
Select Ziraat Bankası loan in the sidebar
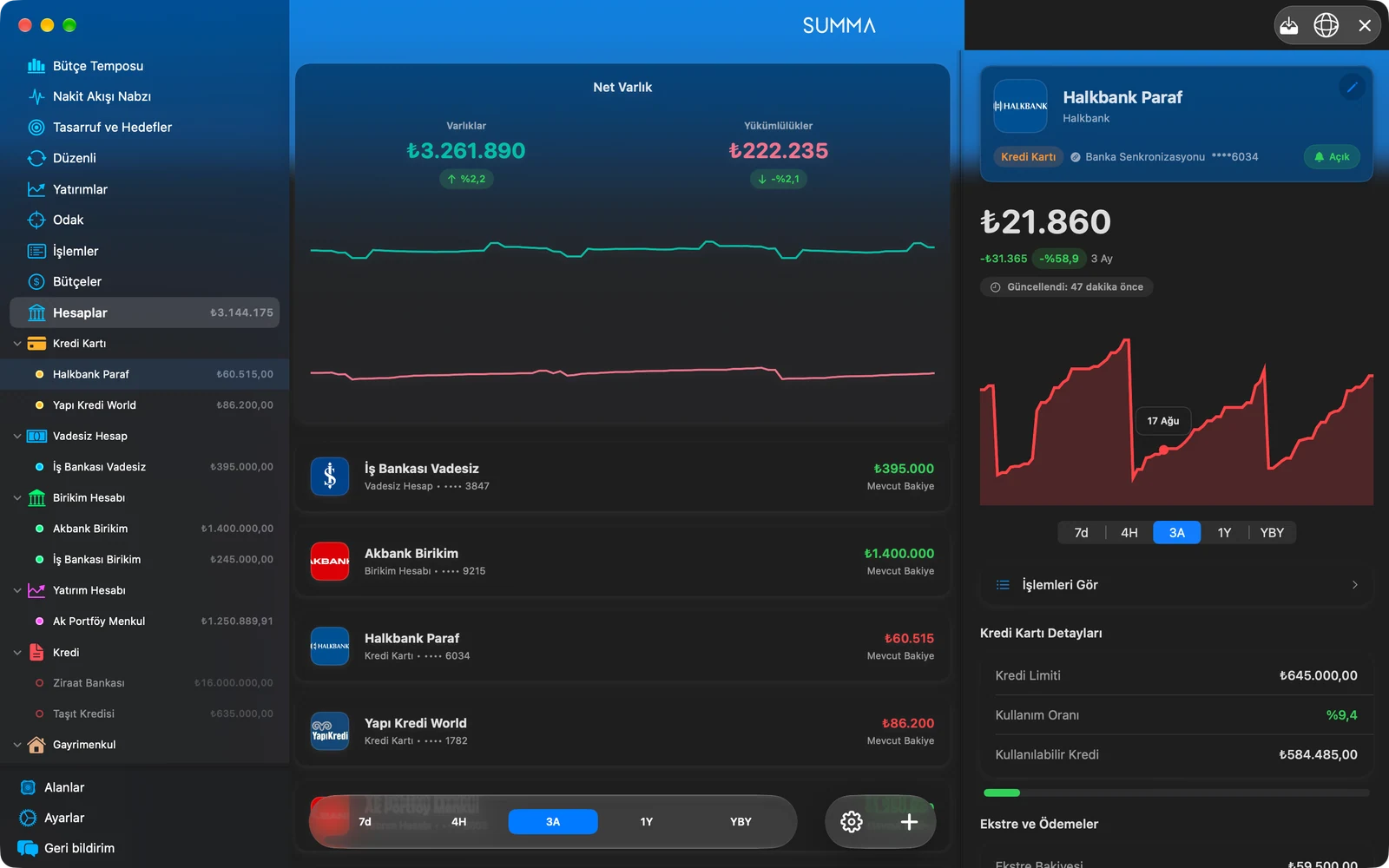click(144, 683)
